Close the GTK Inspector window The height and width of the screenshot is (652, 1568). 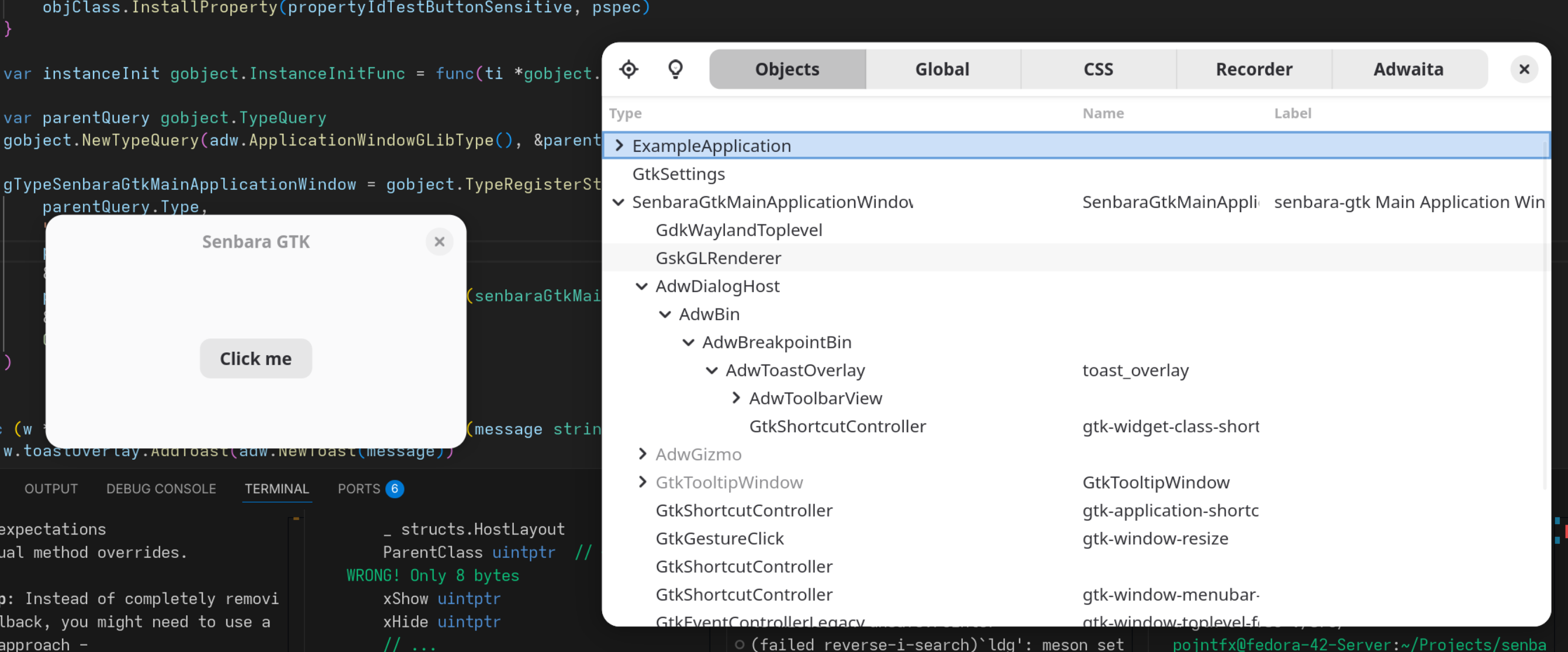pyautogui.click(x=1524, y=70)
